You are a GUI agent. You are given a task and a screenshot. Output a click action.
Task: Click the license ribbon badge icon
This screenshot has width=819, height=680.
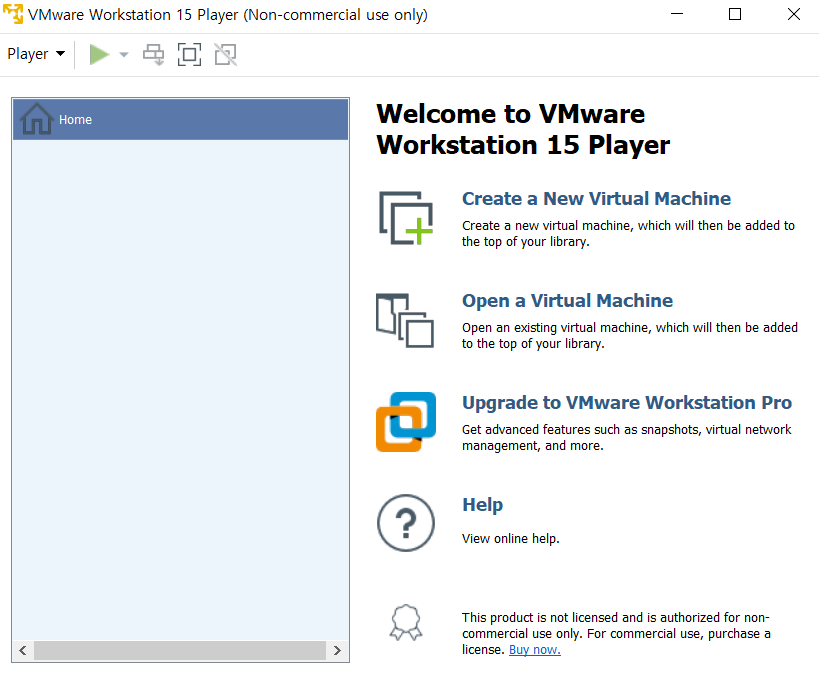[406, 623]
